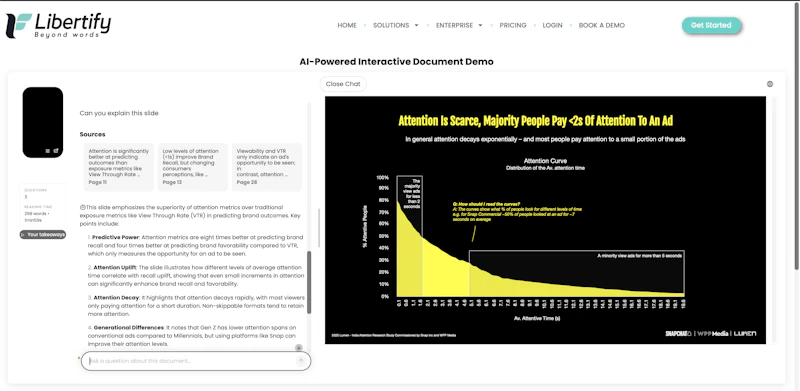
Task: Open Book a Demo page
Action: point(602,26)
